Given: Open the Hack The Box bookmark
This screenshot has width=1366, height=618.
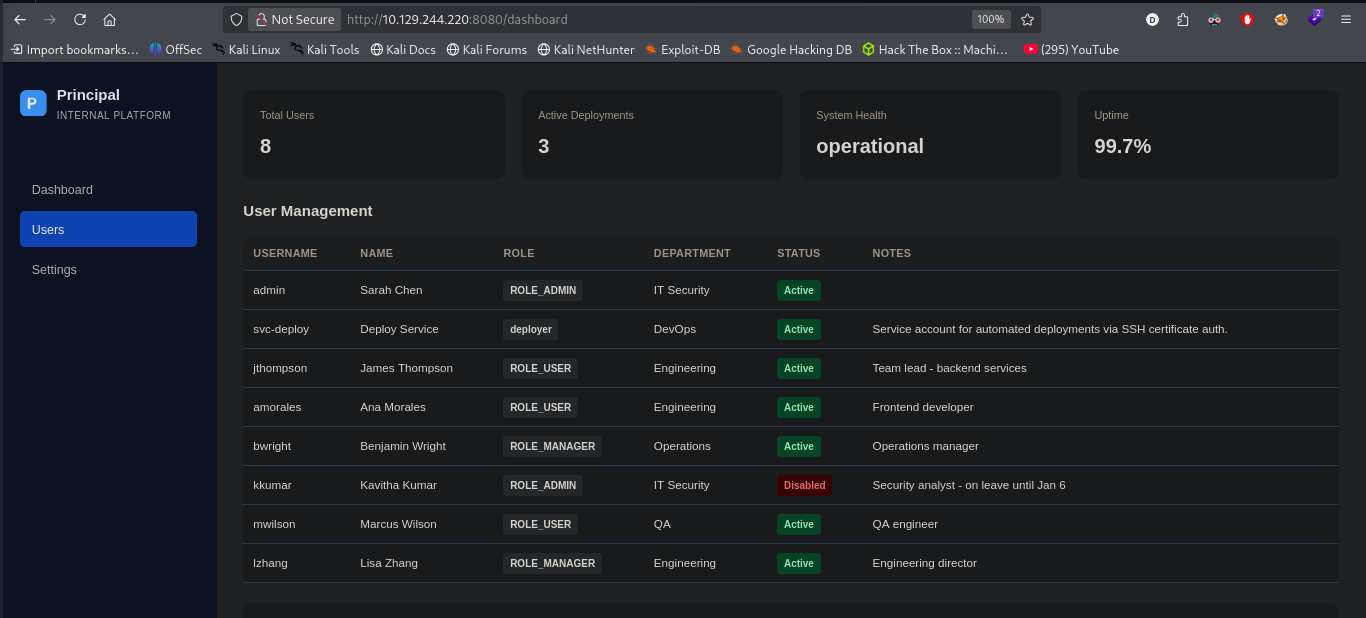Looking at the screenshot, I should 935,49.
